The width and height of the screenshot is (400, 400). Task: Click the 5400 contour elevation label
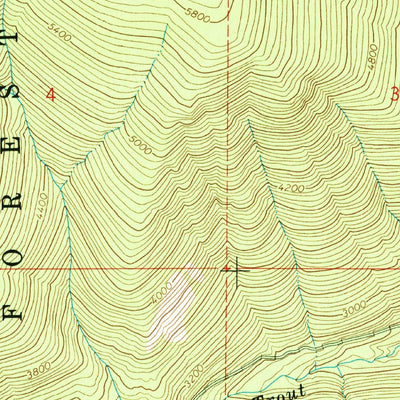click(60, 32)
